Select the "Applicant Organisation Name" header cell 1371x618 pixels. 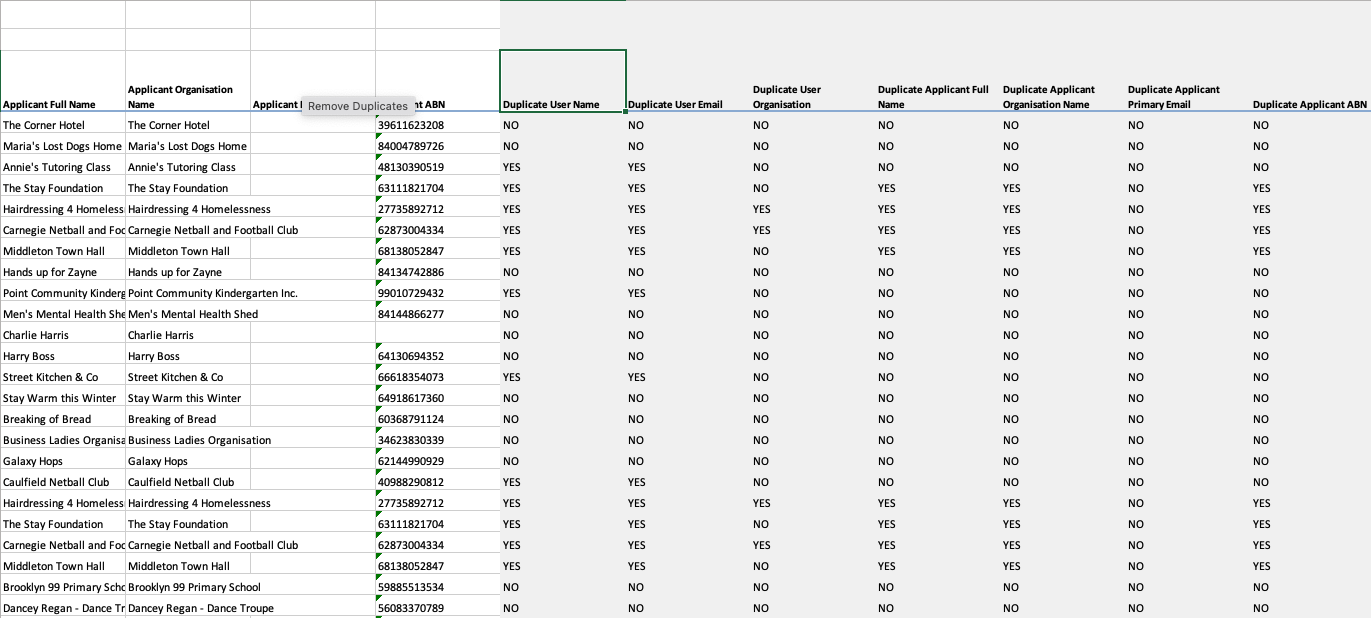[x=187, y=96]
